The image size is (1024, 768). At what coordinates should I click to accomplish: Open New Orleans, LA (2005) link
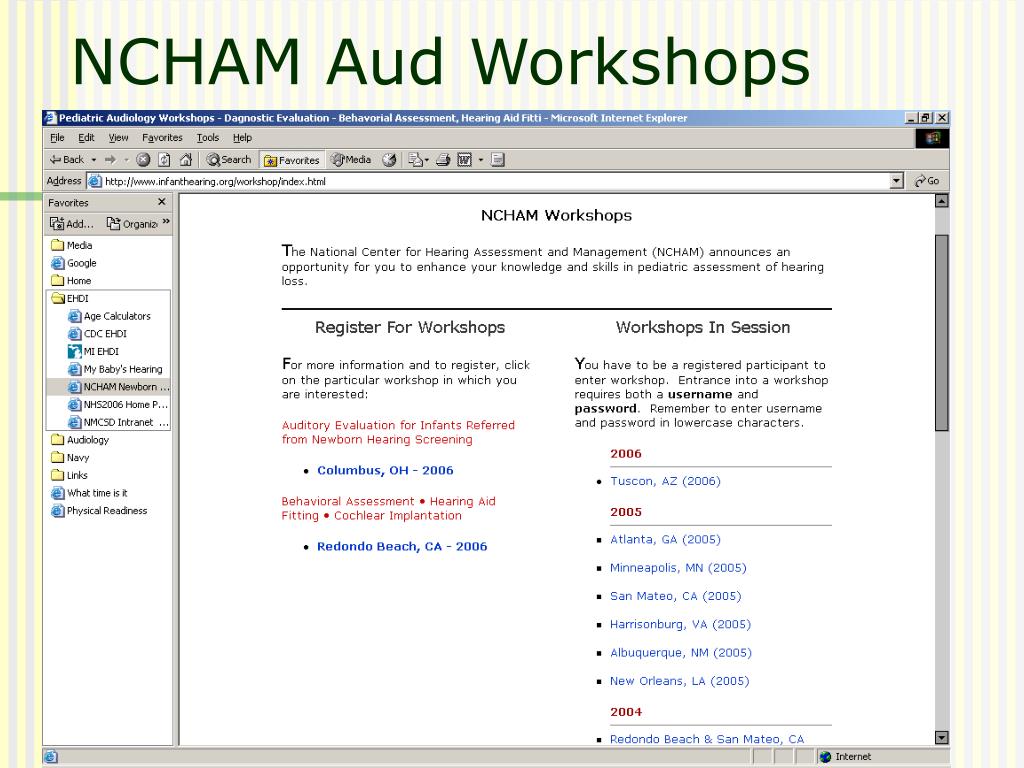coord(679,680)
